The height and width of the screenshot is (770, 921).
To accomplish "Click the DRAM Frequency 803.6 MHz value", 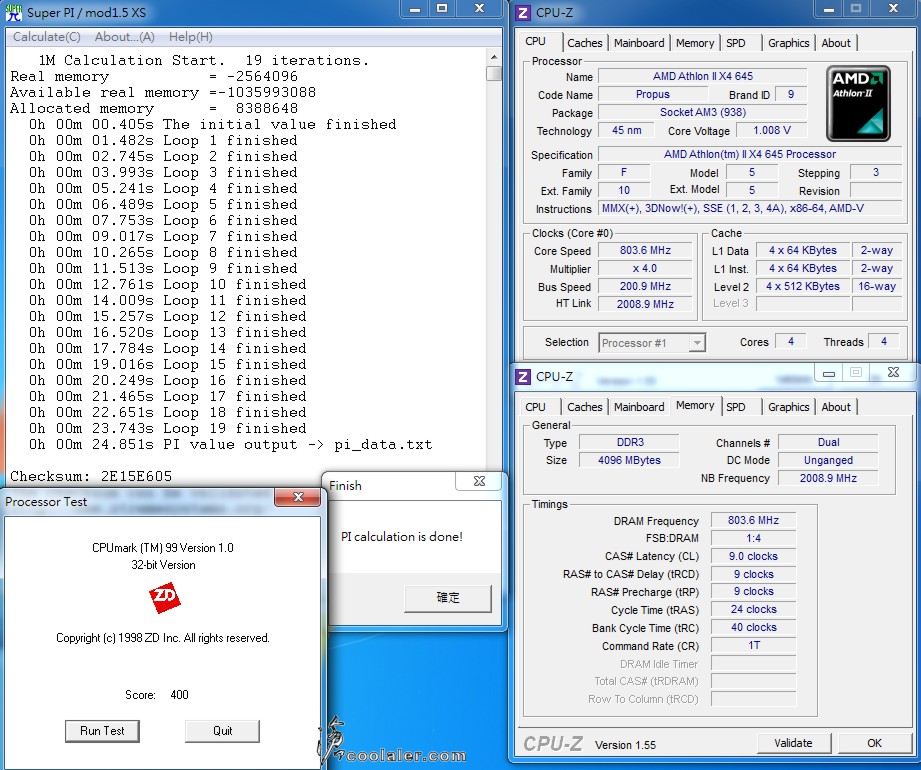I will point(753,520).
